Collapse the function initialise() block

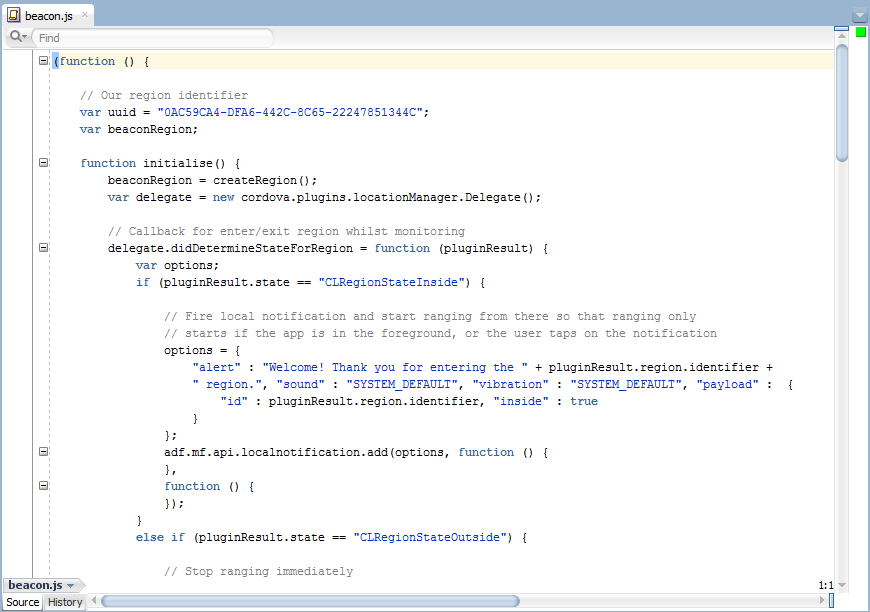click(43, 163)
